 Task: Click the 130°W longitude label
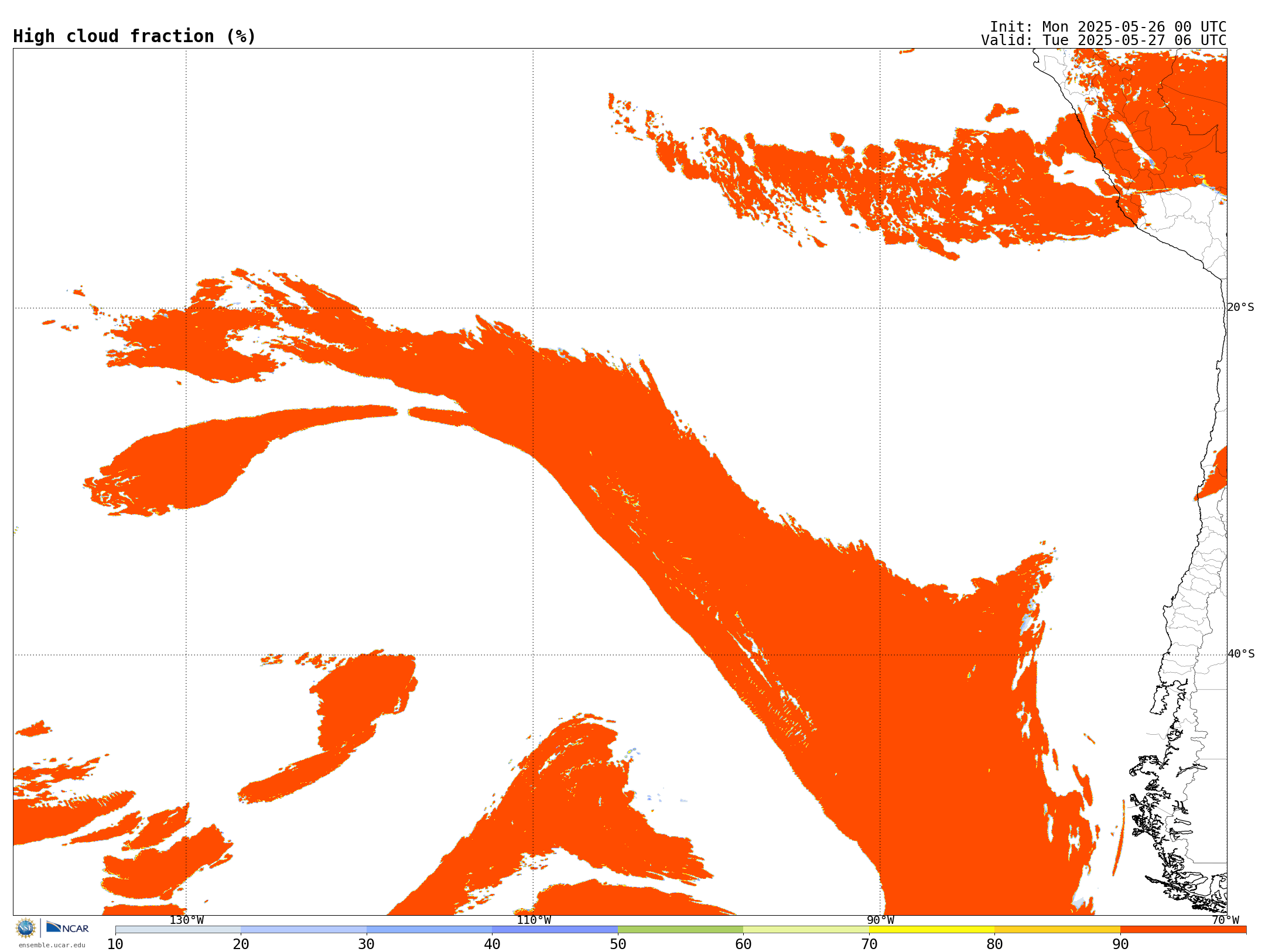pyautogui.click(x=187, y=920)
